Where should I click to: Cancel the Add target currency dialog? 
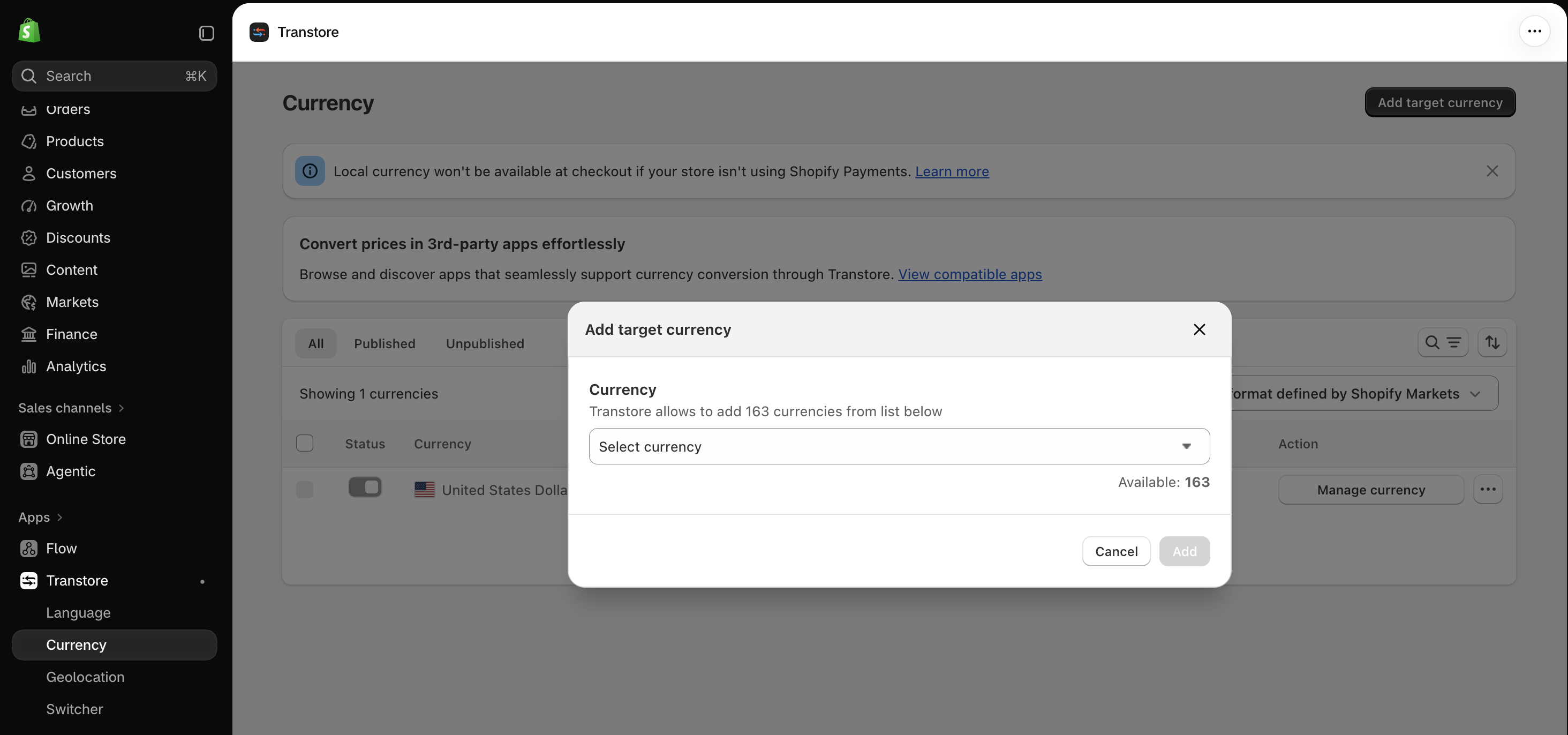pyautogui.click(x=1115, y=551)
